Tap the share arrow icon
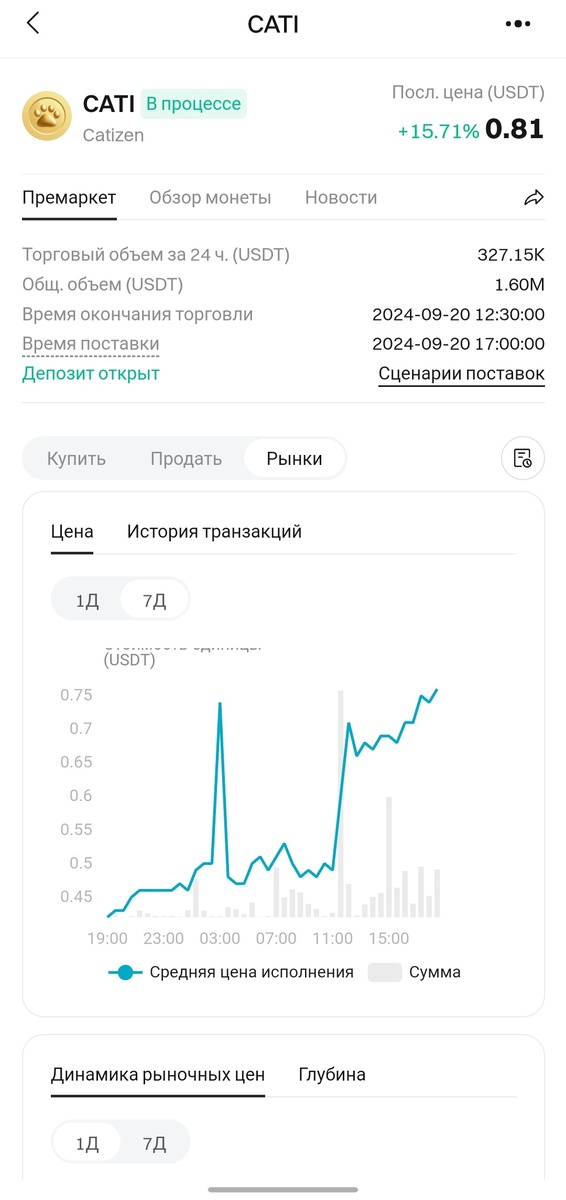Screen dimensions: 566x1200 (534, 197)
